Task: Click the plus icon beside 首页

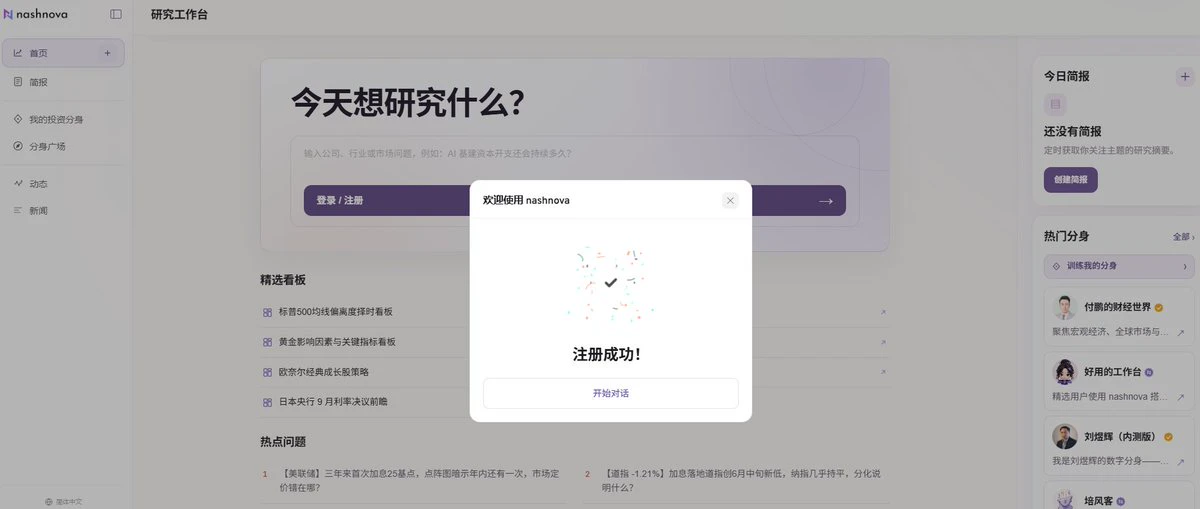Action: point(107,53)
